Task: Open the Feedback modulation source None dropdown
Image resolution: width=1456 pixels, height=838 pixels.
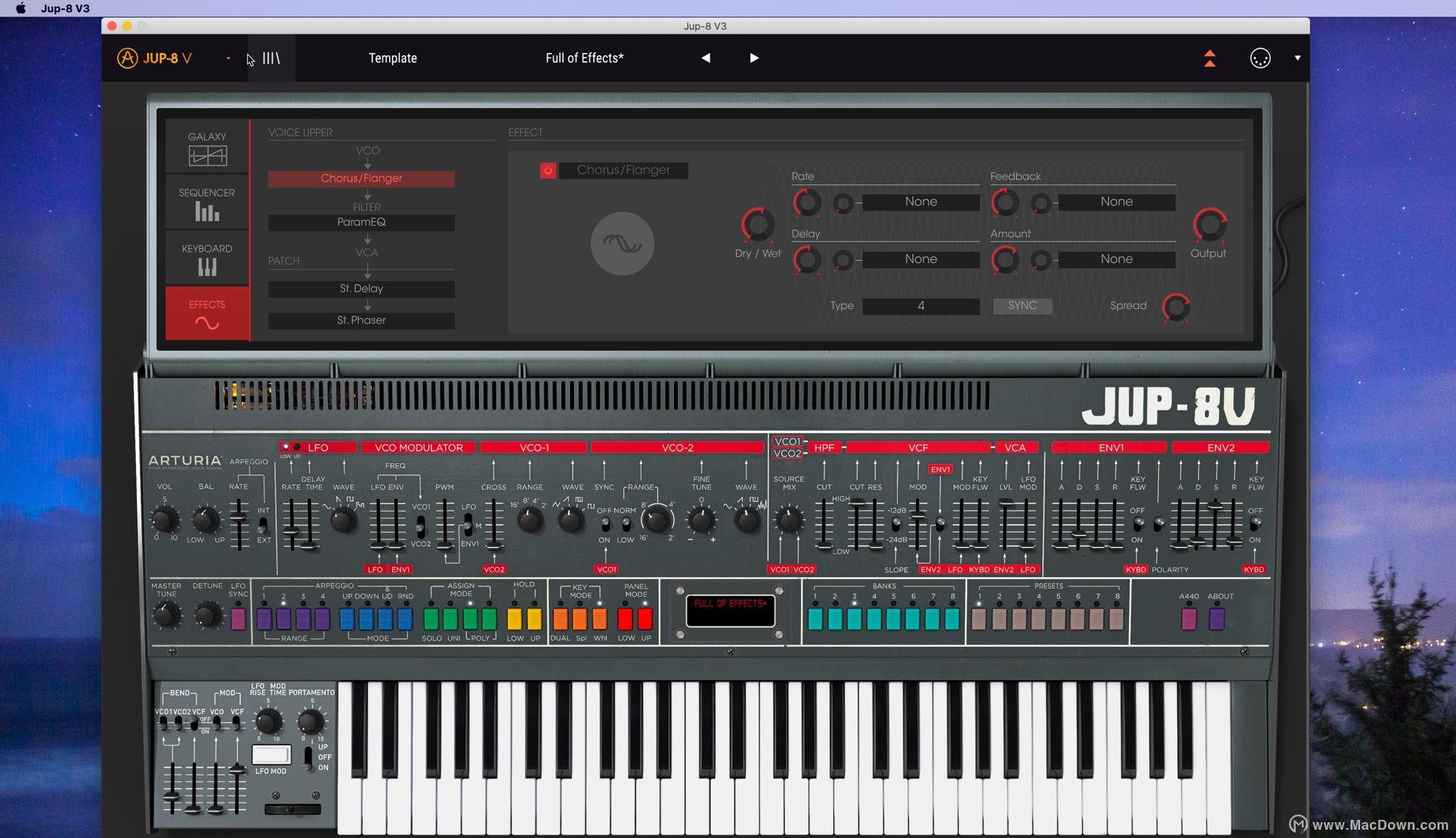Action: [1117, 202]
